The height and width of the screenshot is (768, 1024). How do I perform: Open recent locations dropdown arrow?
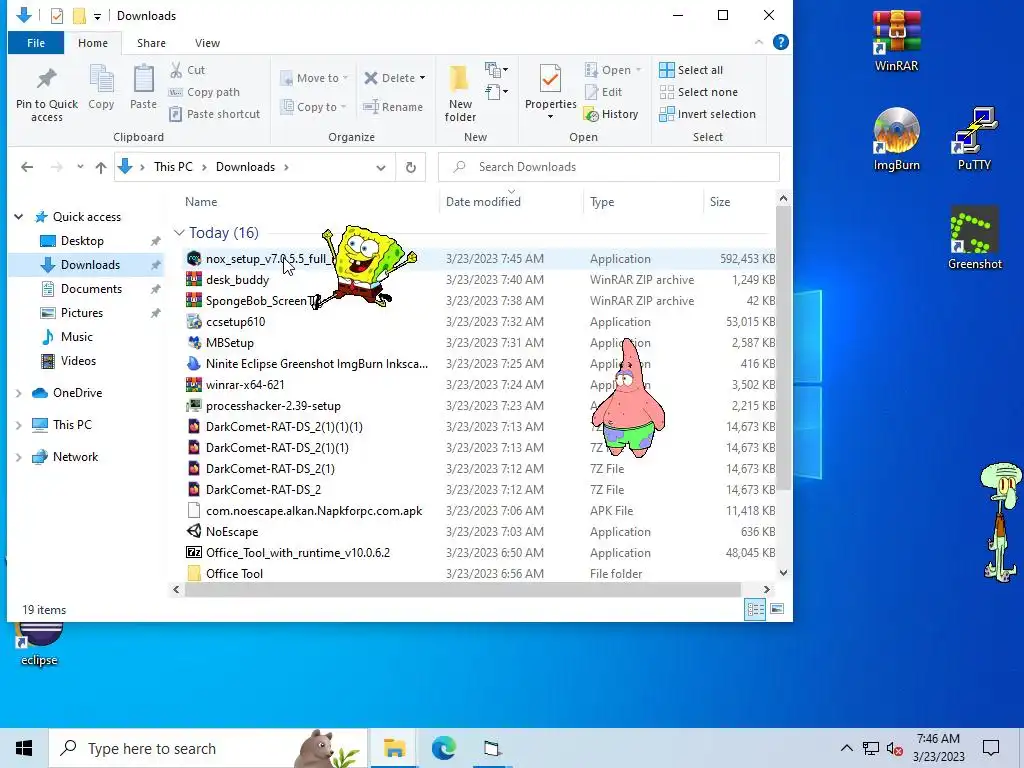[x=80, y=167]
